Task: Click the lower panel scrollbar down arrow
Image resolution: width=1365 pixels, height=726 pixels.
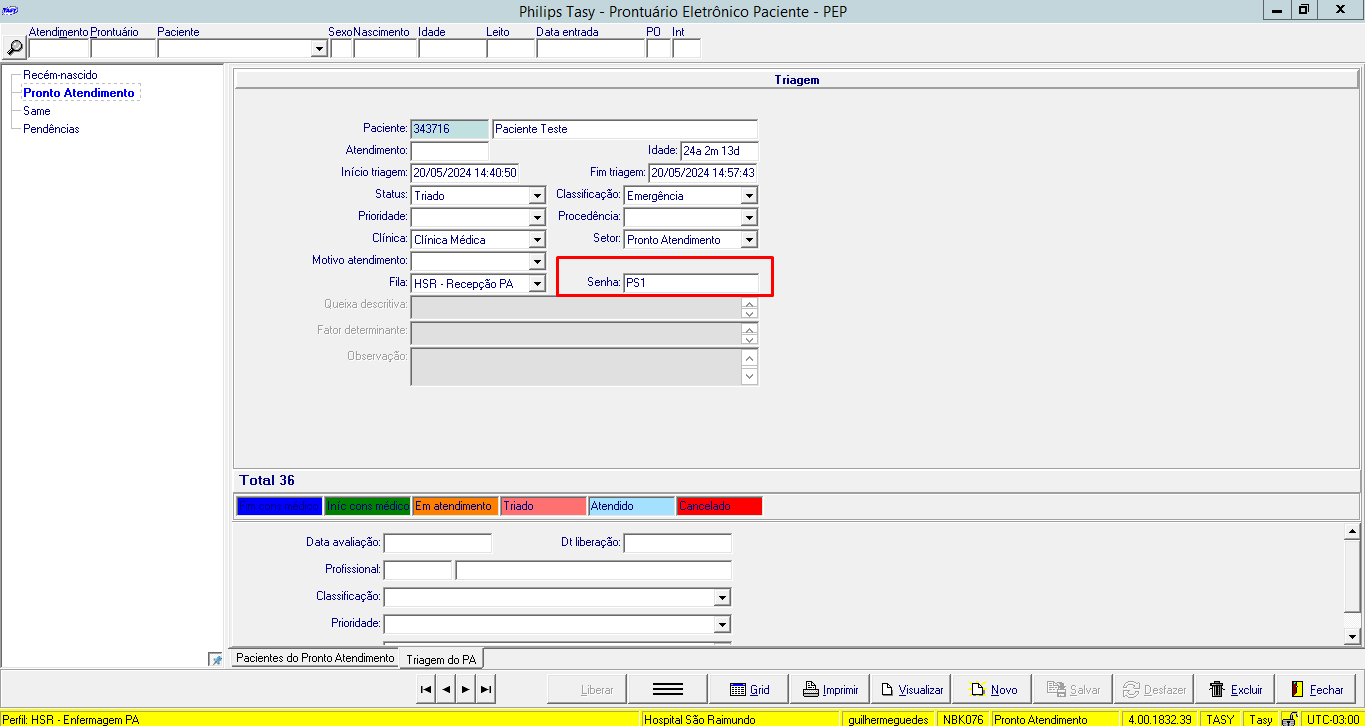Action: [1352, 636]
